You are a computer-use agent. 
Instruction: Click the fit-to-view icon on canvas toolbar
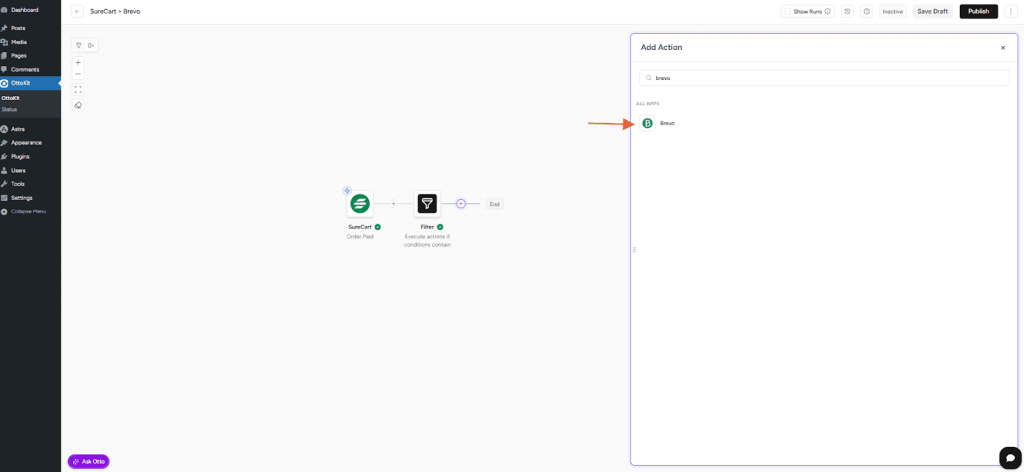pos(78,89)
